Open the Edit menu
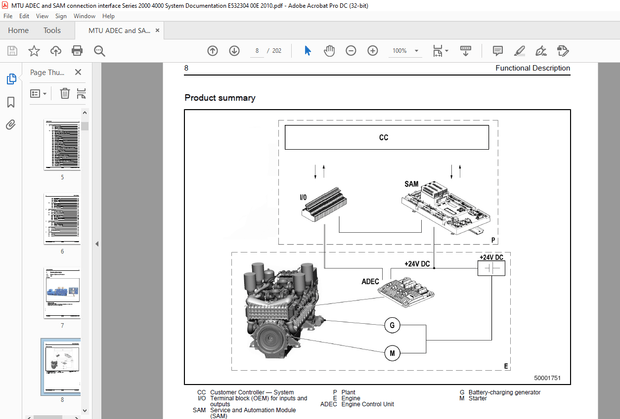The width and height of the screenshot is (620, 419). [x=24, y=16]
